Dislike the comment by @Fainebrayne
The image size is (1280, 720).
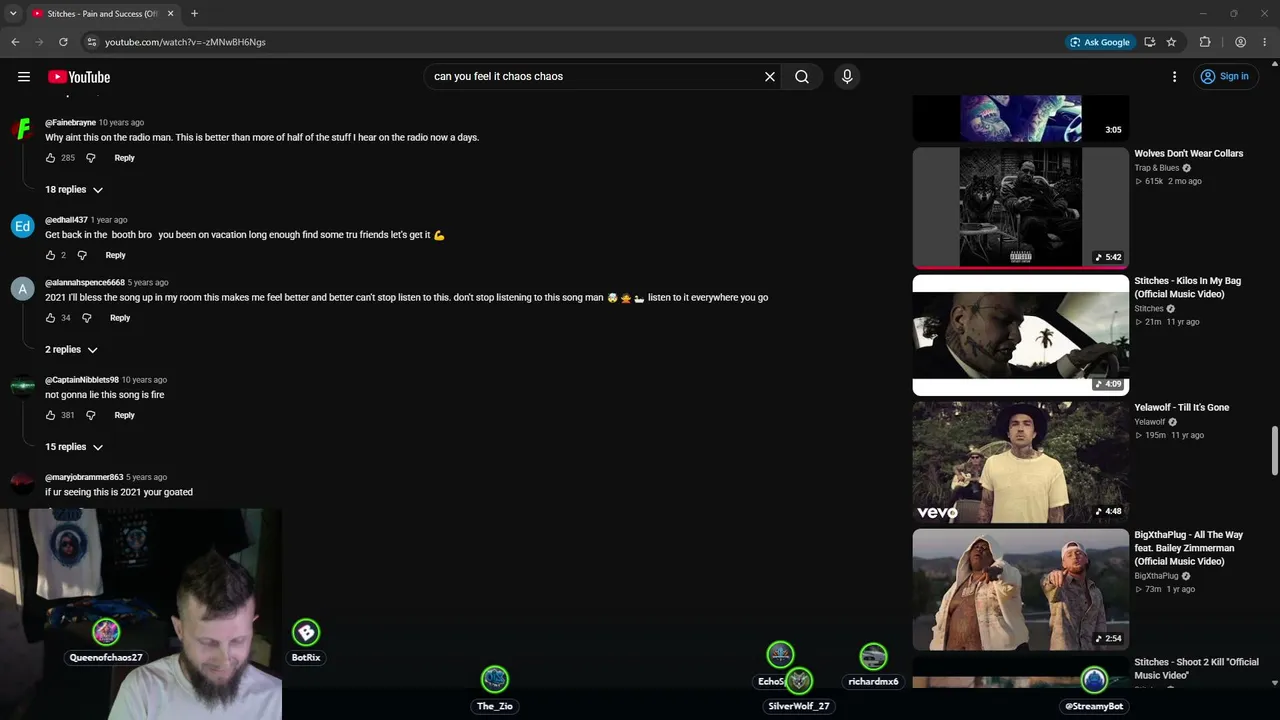point(90,158)
